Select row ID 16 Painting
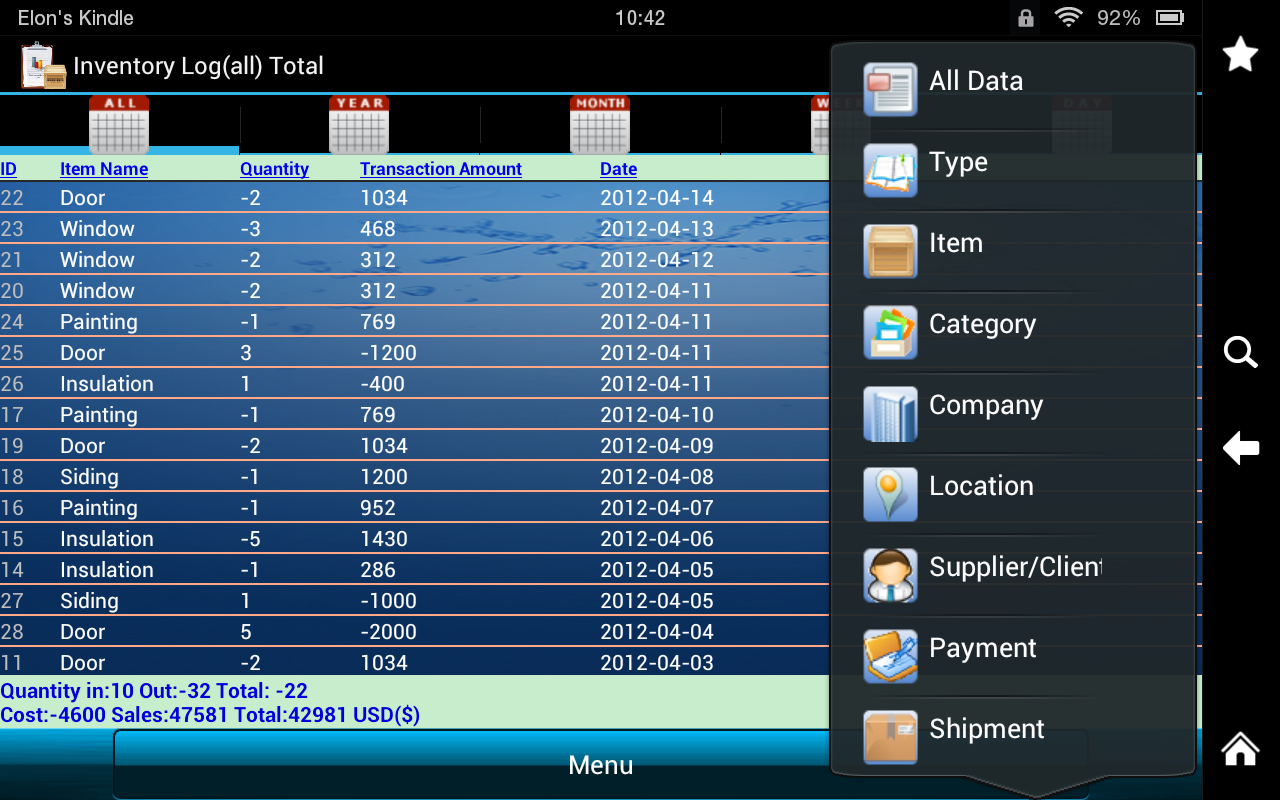1280x800 pixels. (x=415, y=508)
